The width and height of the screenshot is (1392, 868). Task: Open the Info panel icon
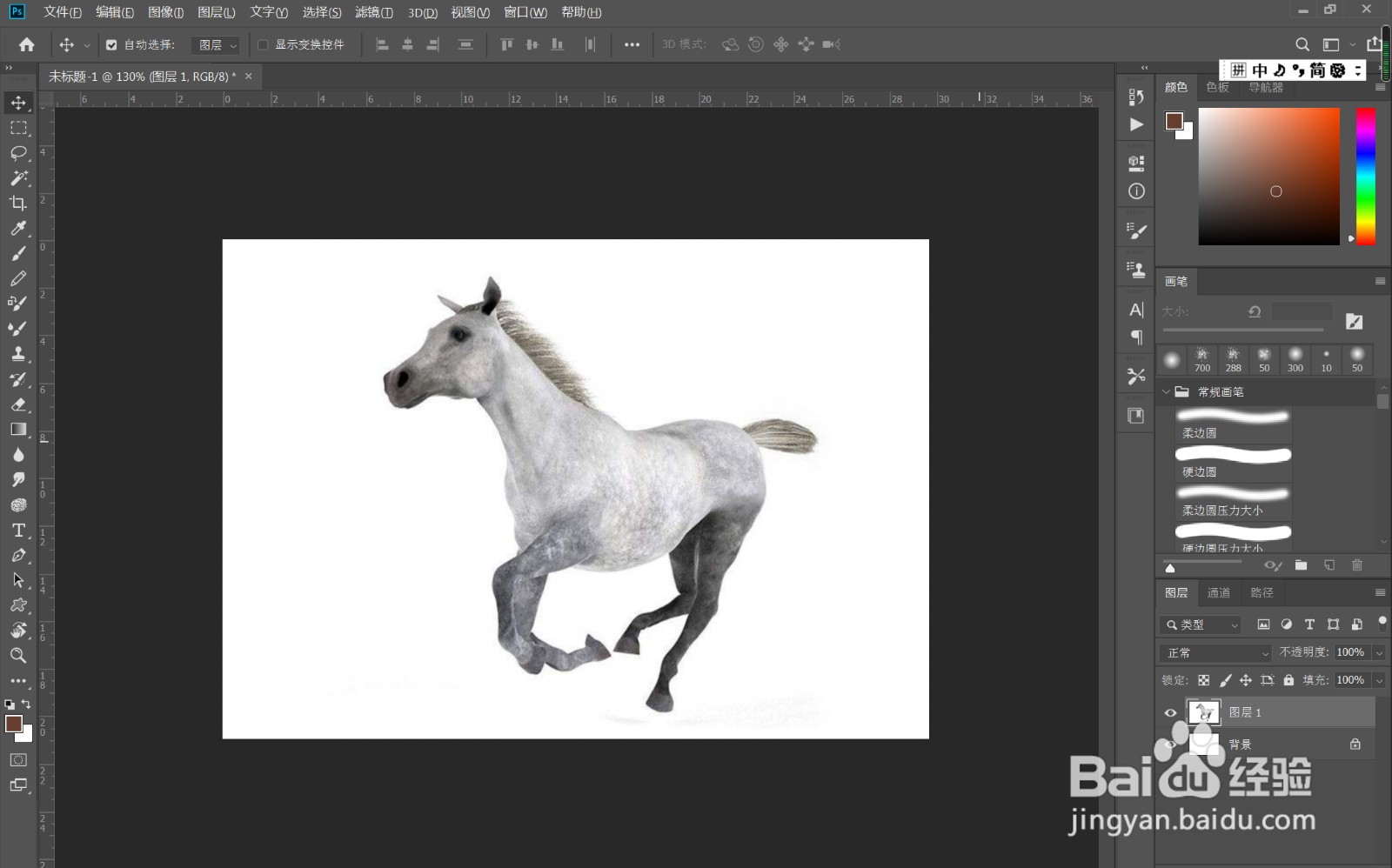click(1136, 191)
